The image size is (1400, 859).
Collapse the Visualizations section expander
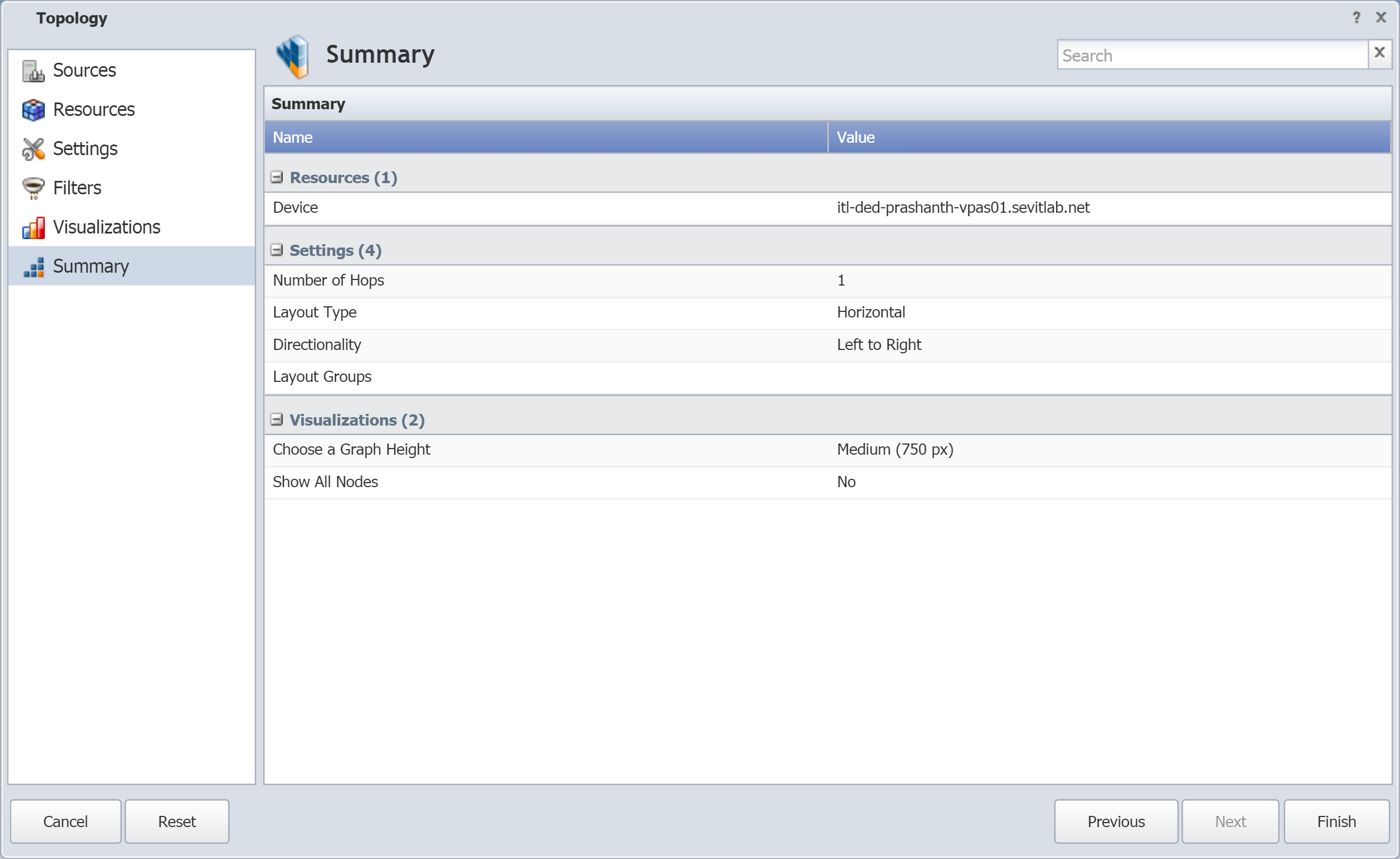(x=278, y=419)
